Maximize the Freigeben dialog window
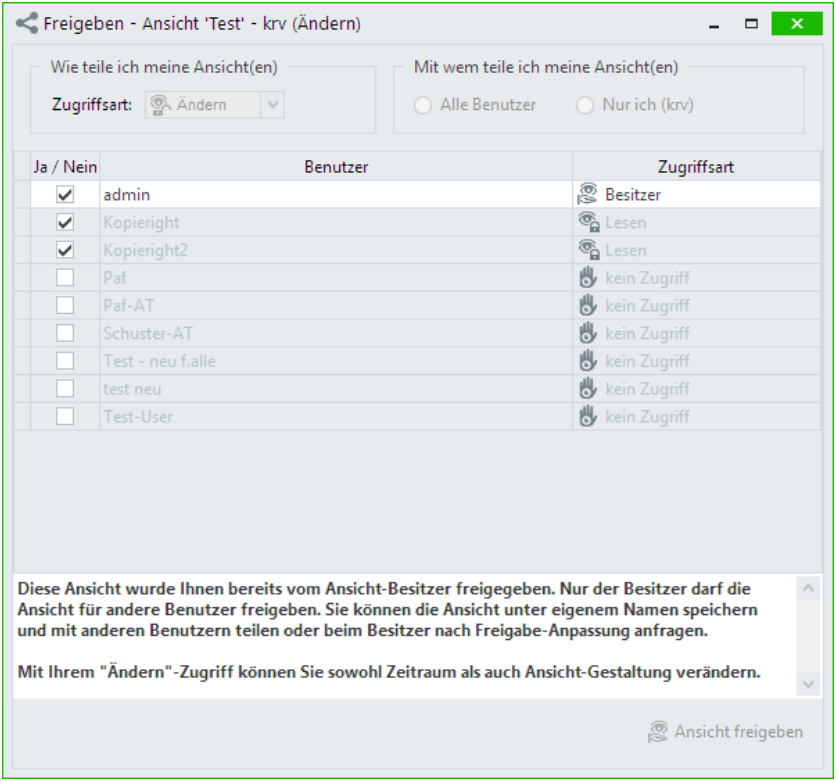Screen dimensions: 836x781 click(x=751, y=23)
